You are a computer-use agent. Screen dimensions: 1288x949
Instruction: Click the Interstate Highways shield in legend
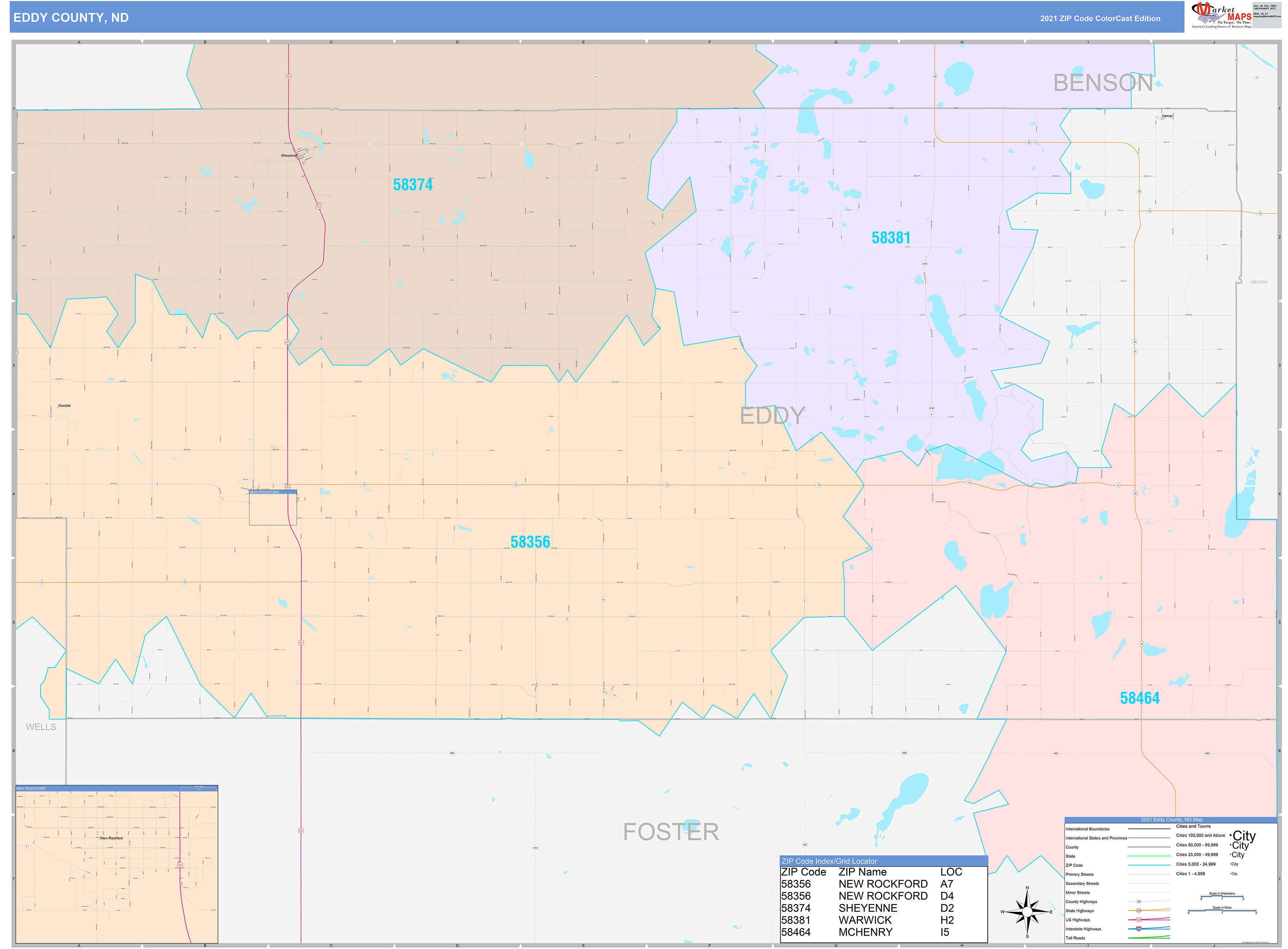[1139, 929]
